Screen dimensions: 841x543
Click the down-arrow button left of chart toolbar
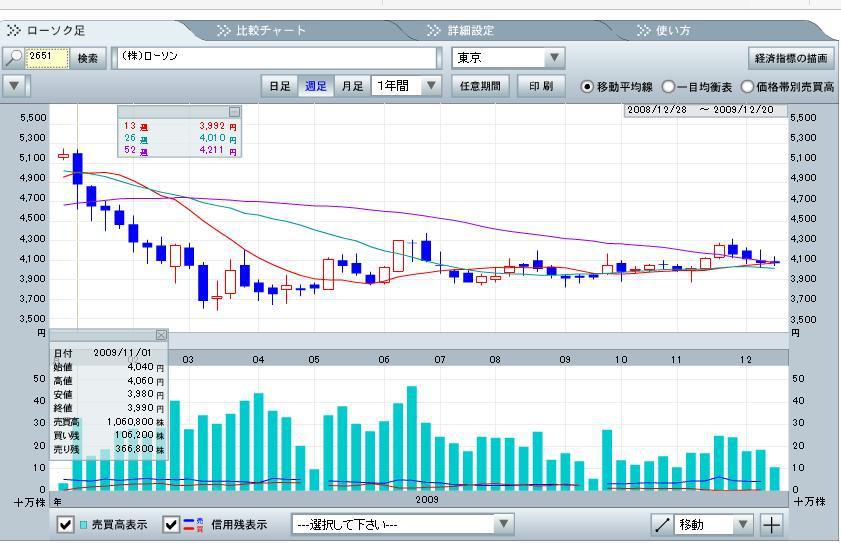13,86
